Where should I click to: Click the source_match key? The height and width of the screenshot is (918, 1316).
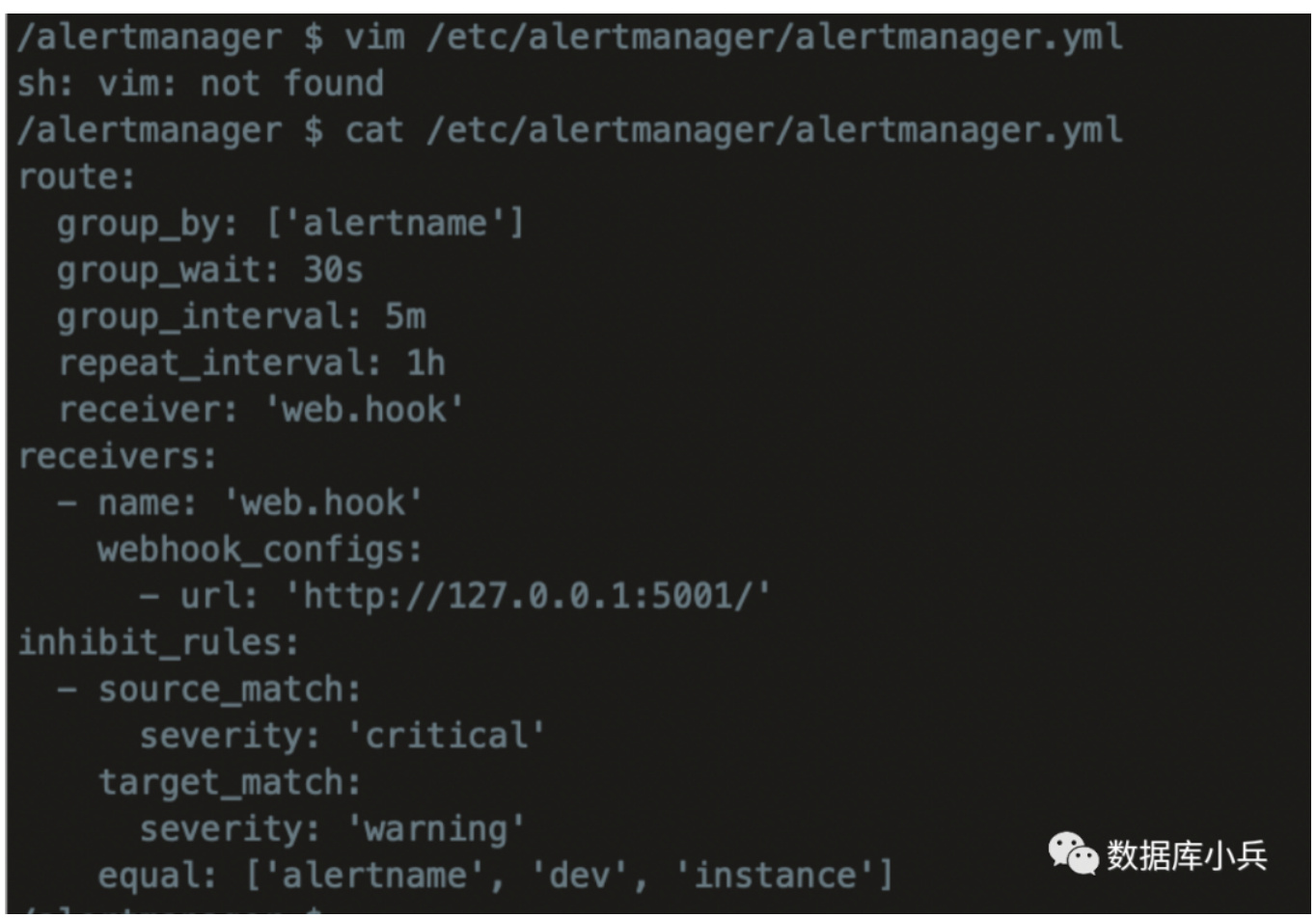pyautogui.click(x=230, y=689)
